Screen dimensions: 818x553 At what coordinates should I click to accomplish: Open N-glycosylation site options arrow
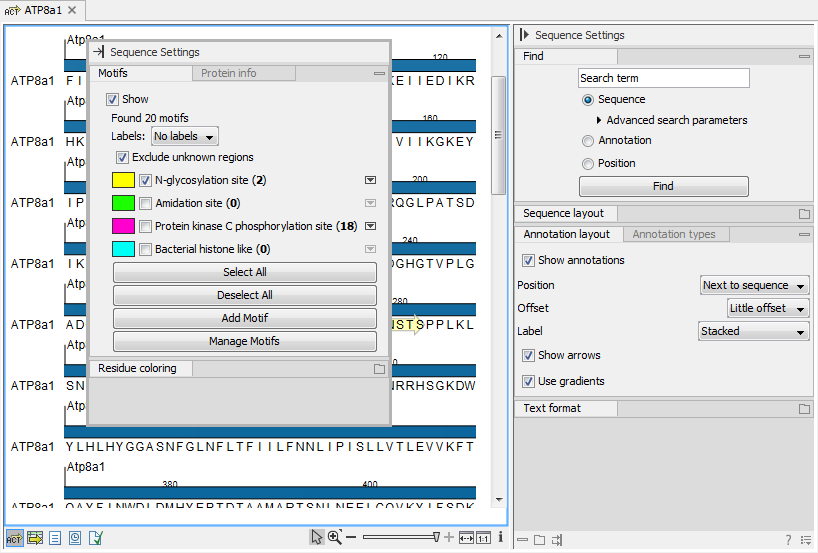point(370,180)
